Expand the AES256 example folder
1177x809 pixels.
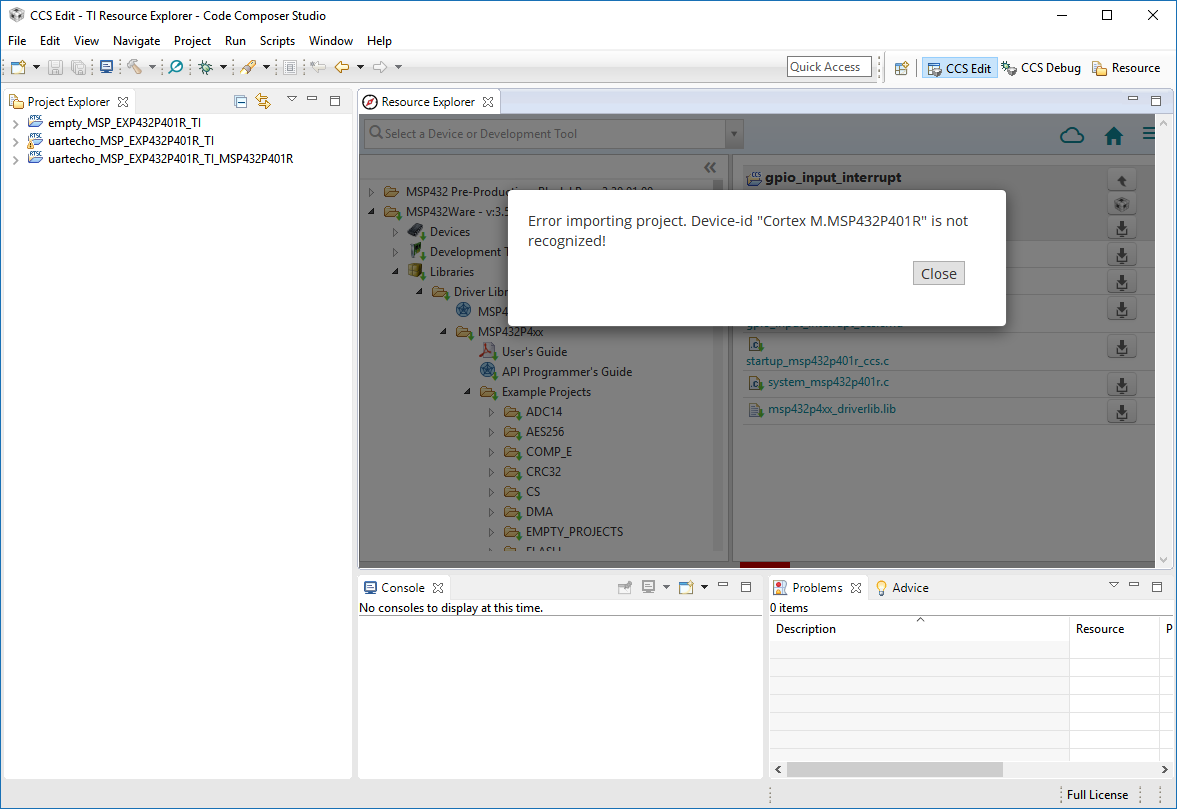pyautogui.click(x=492, y=432)
